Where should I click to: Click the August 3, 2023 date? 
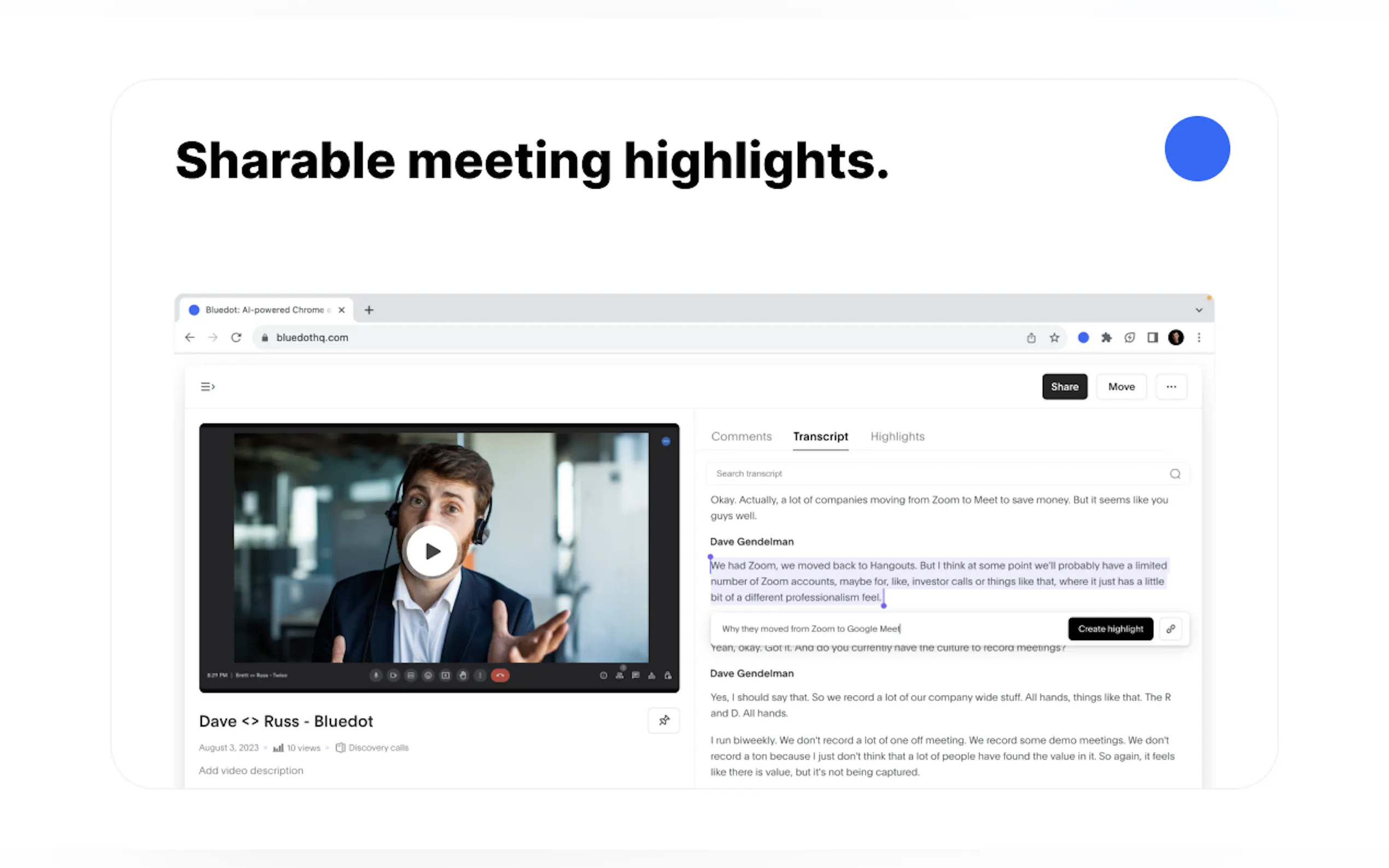pos(228,747)
